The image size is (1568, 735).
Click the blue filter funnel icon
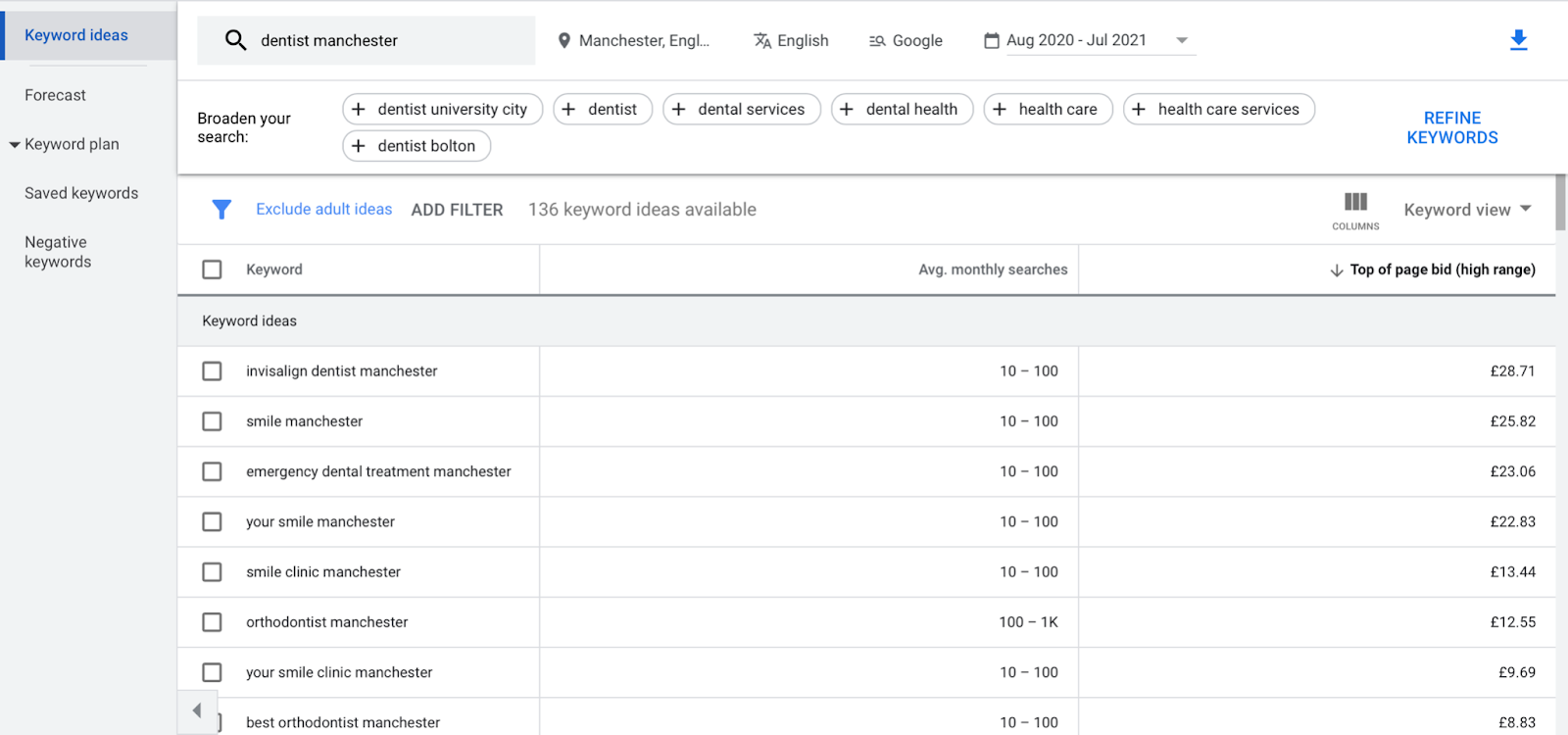pyautogui.click(x=221, y=209)
